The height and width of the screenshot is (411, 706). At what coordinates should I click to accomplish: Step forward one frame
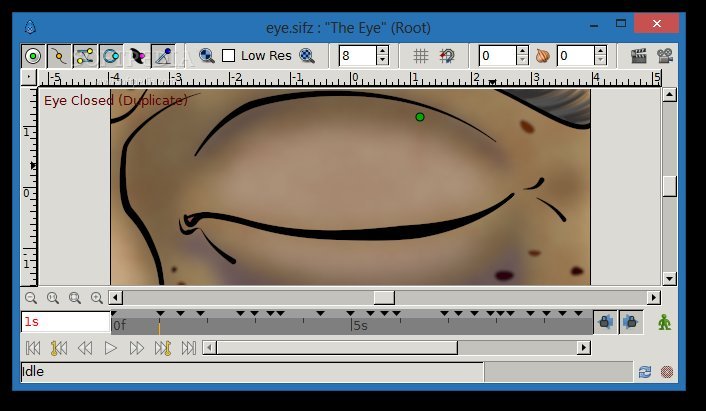[136, 348]
